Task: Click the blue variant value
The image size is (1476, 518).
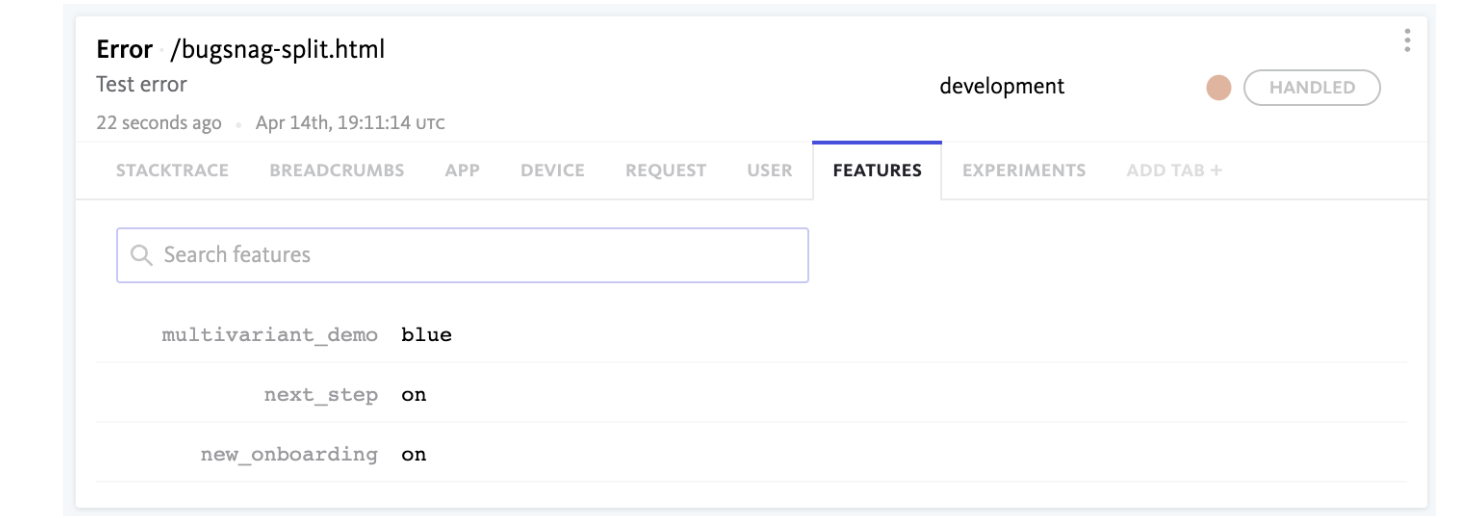Action: coord(427,335)
